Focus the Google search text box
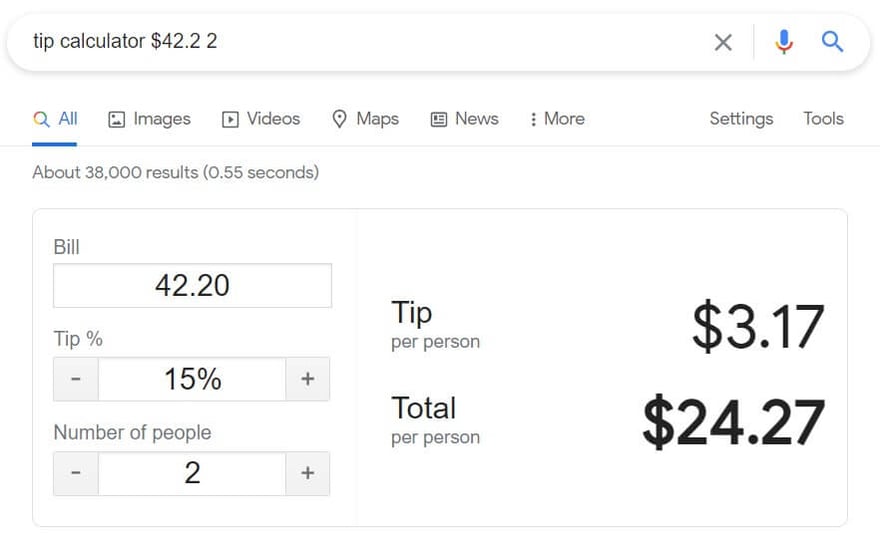880x538 pixels. click(x=360, y=42)
